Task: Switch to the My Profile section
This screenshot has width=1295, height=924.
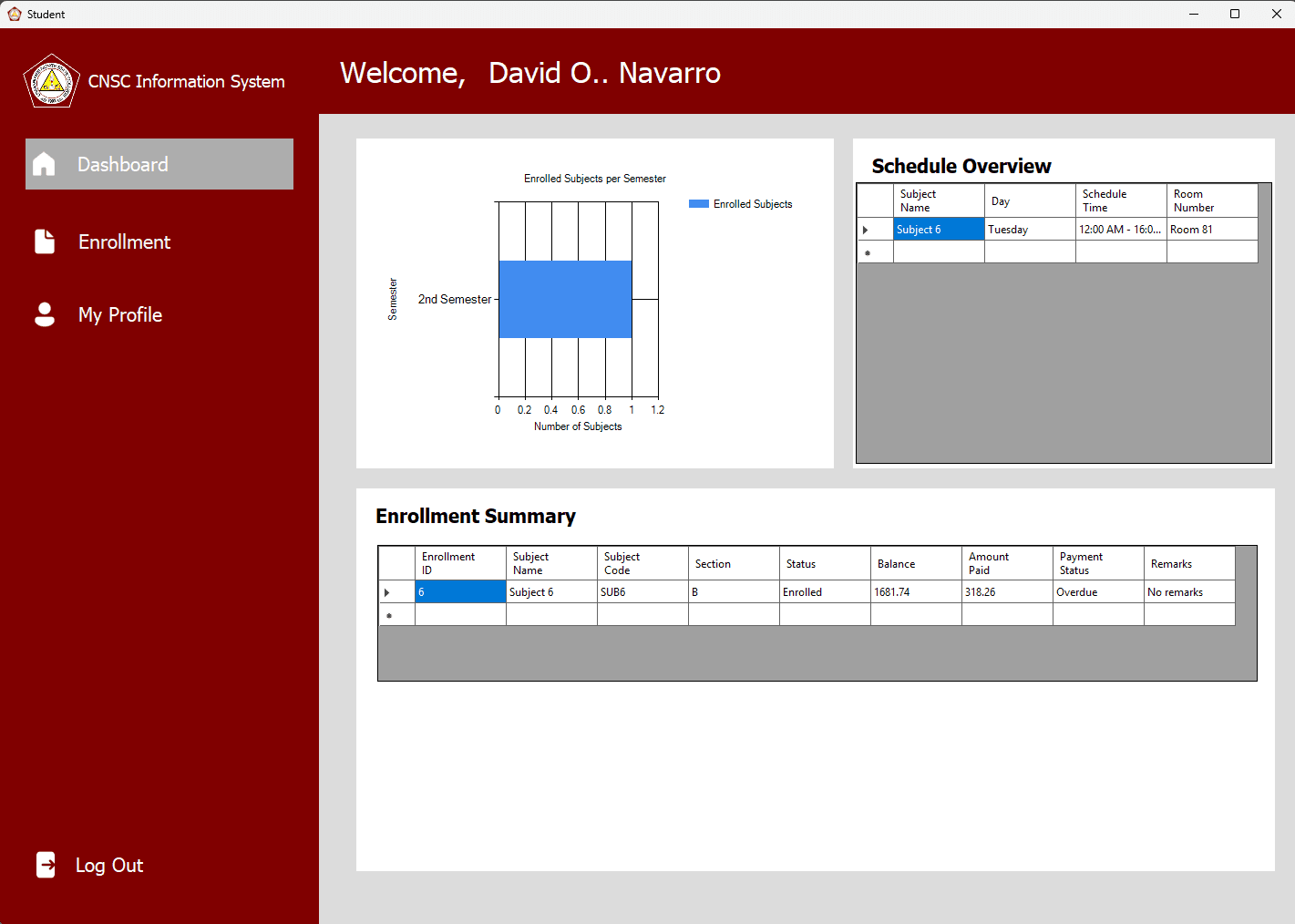Action: tap(119, 313)
